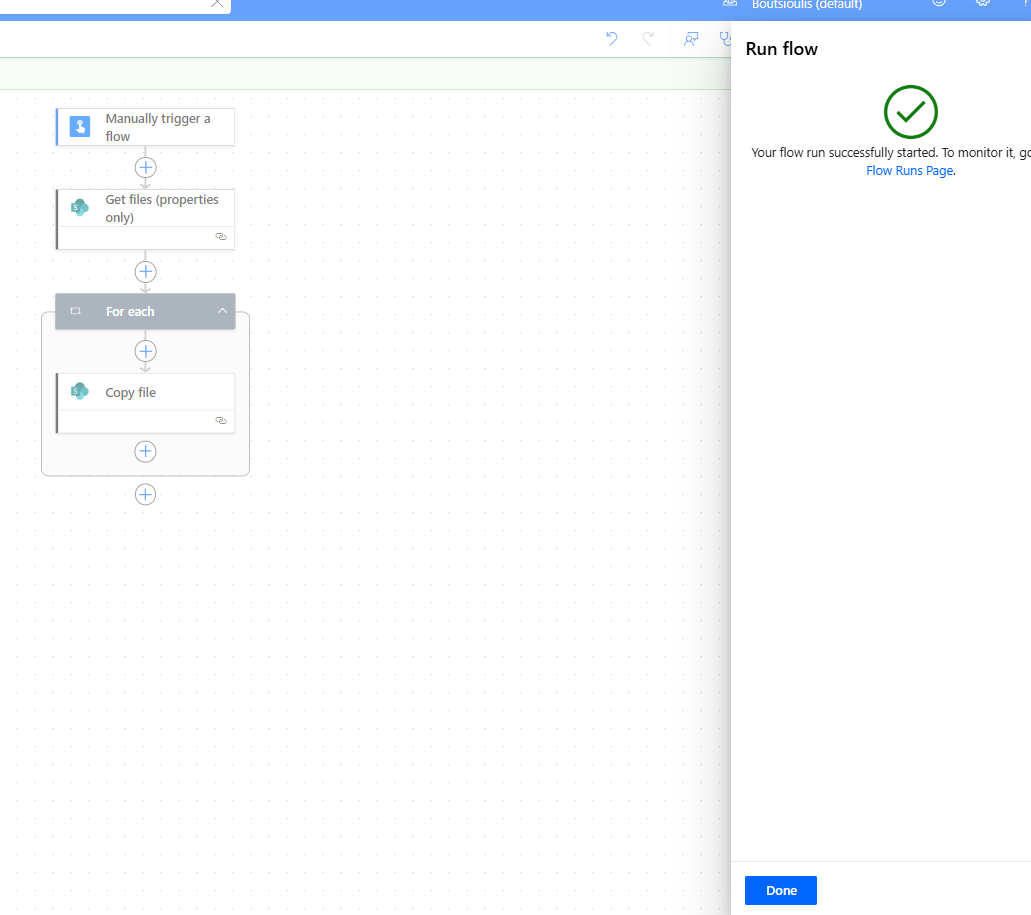Viewport: 1031px width, 915px height.
Task: Click SharePoint icon on Get files action
Action: pos(79,208)
